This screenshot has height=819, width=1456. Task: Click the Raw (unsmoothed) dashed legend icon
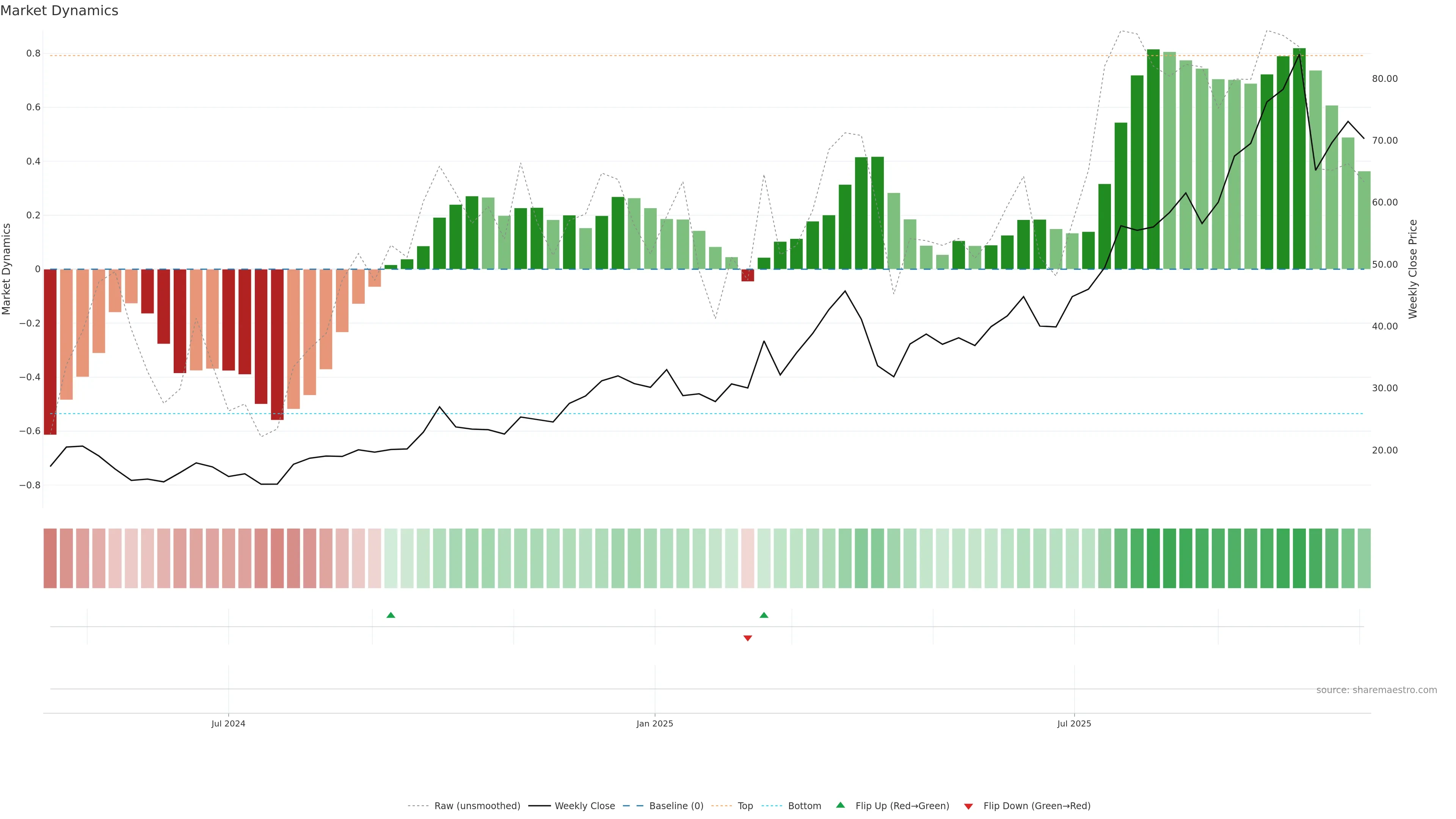(x=418, y=806)
